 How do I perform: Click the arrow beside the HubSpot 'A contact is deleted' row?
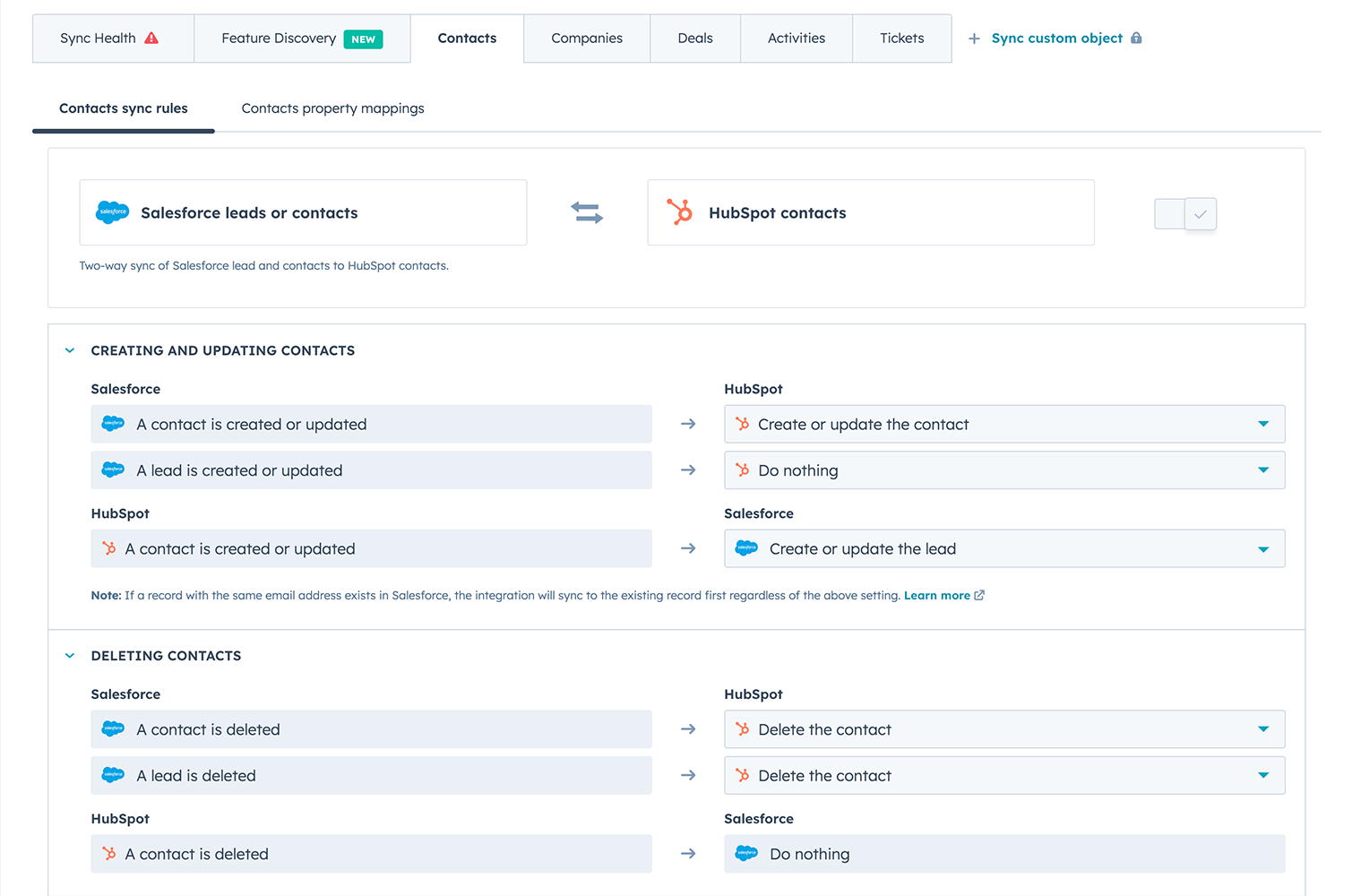pyautogui.click(x=688, y=854)
